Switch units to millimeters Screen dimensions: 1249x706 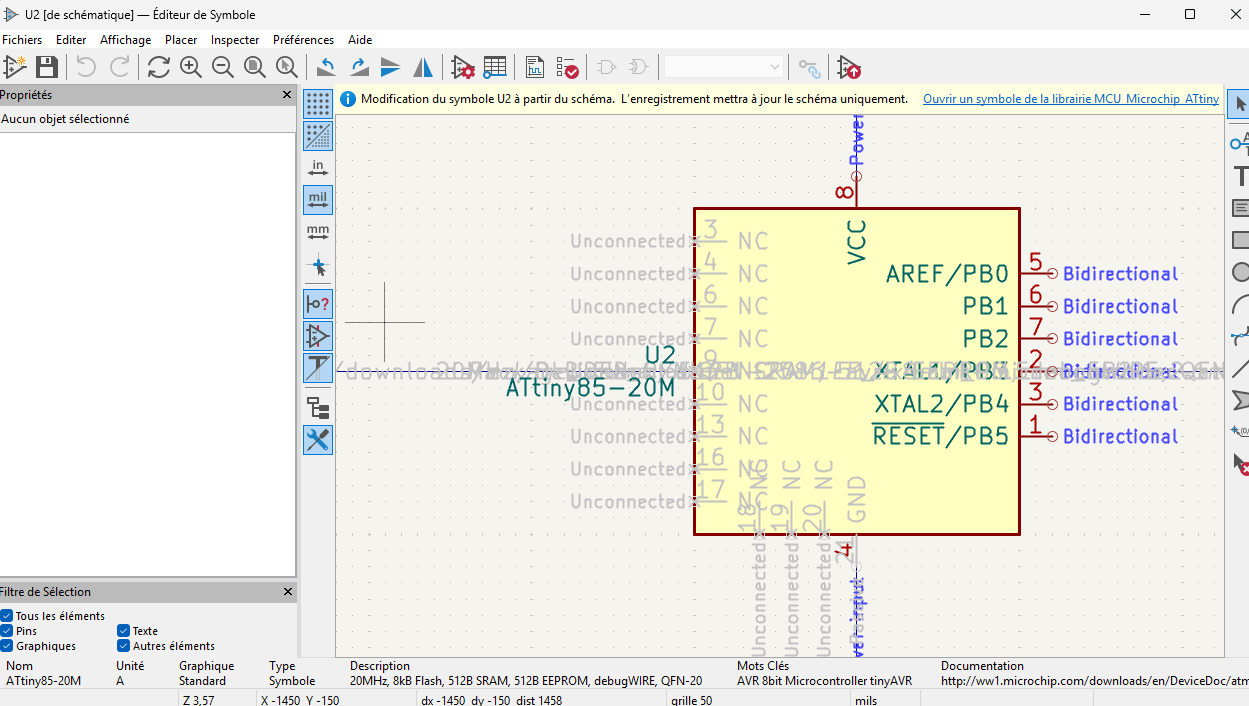pos(318,232)
